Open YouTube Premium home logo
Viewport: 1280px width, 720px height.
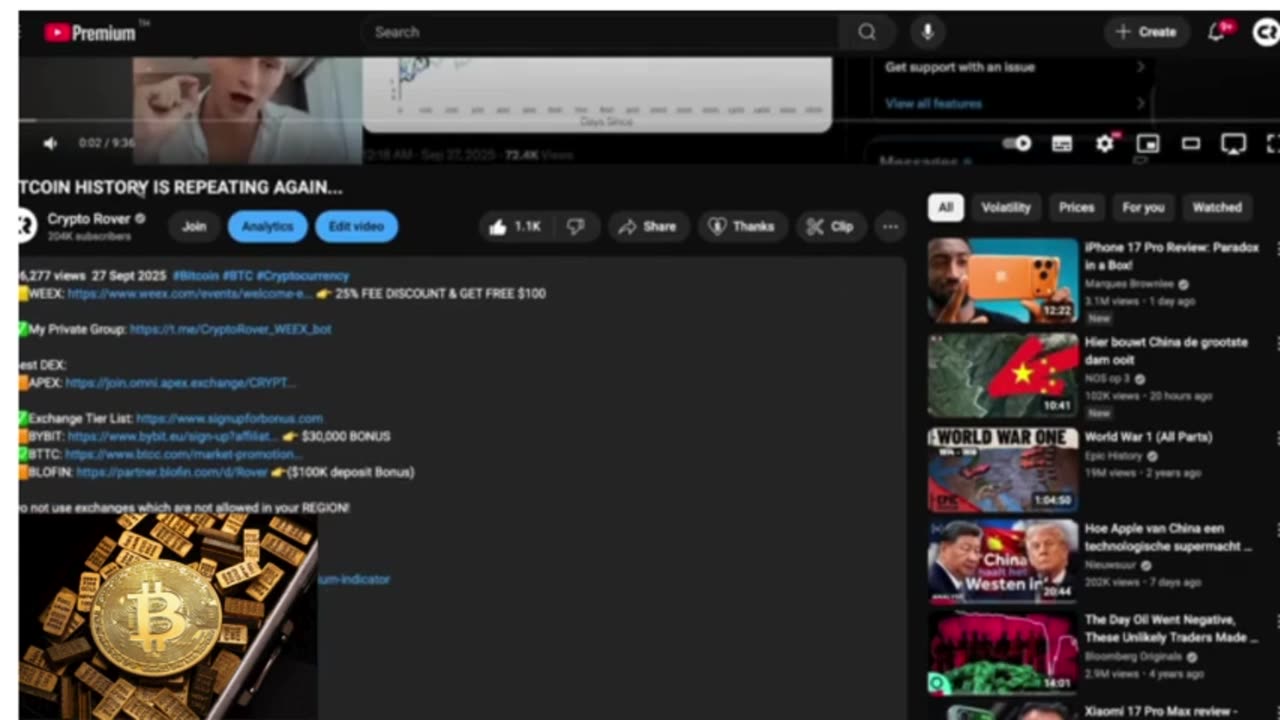pos(91,33)
